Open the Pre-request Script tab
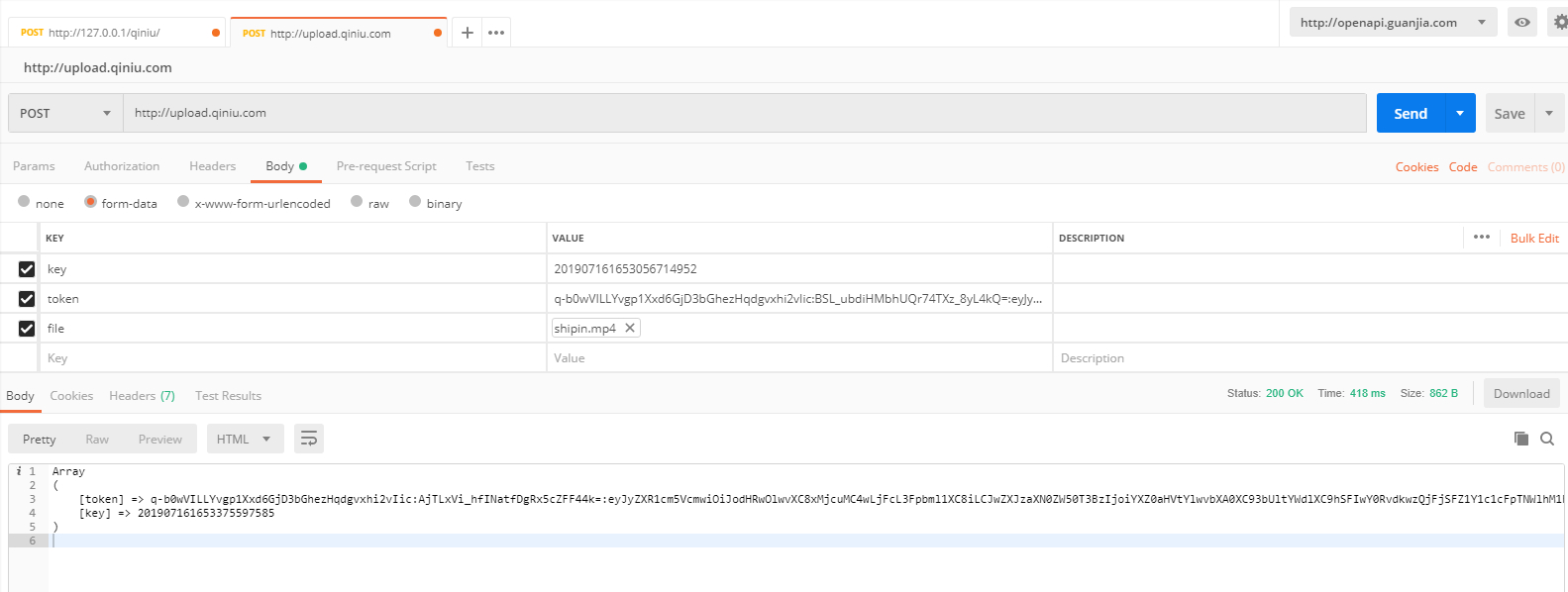1568x592 pixels. coord(386,166)
